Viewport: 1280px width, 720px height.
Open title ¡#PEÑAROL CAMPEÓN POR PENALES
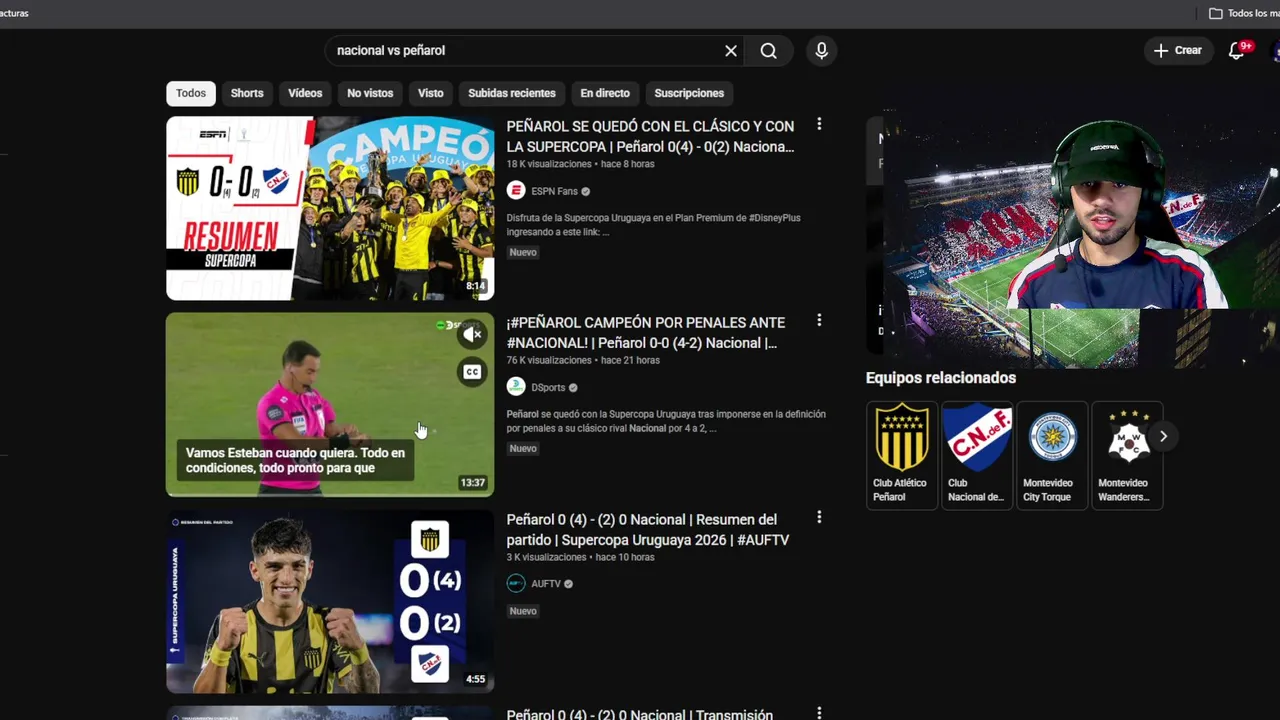646,333
